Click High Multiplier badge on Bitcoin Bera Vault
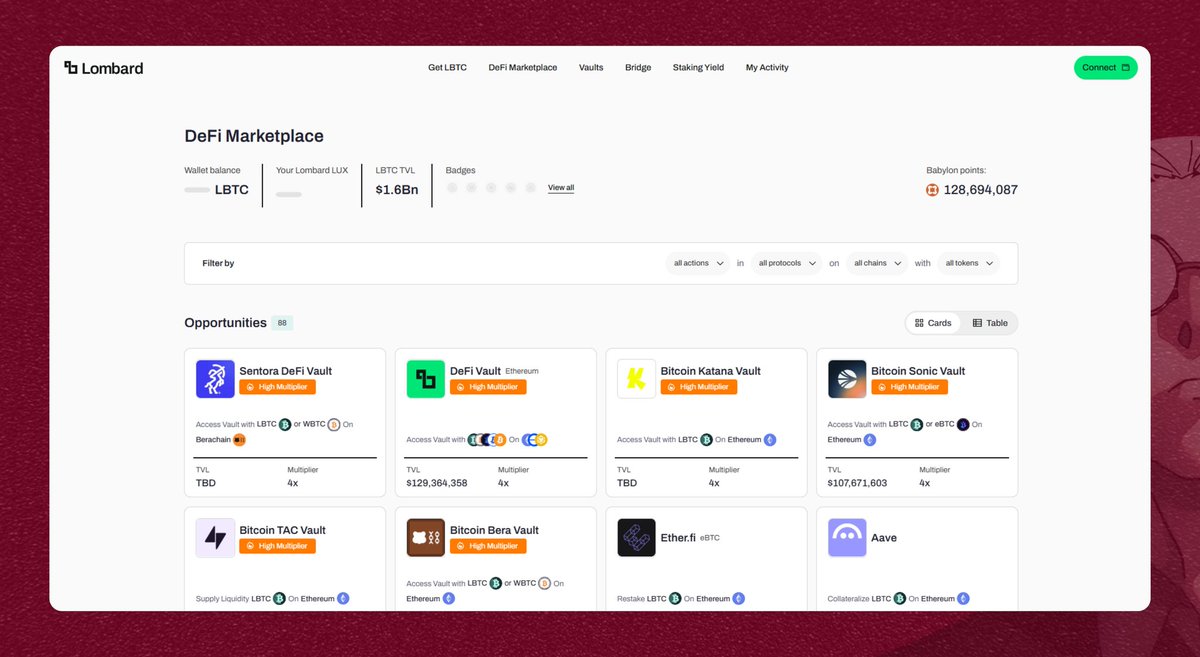1200x657 pixels. (488, 546)
